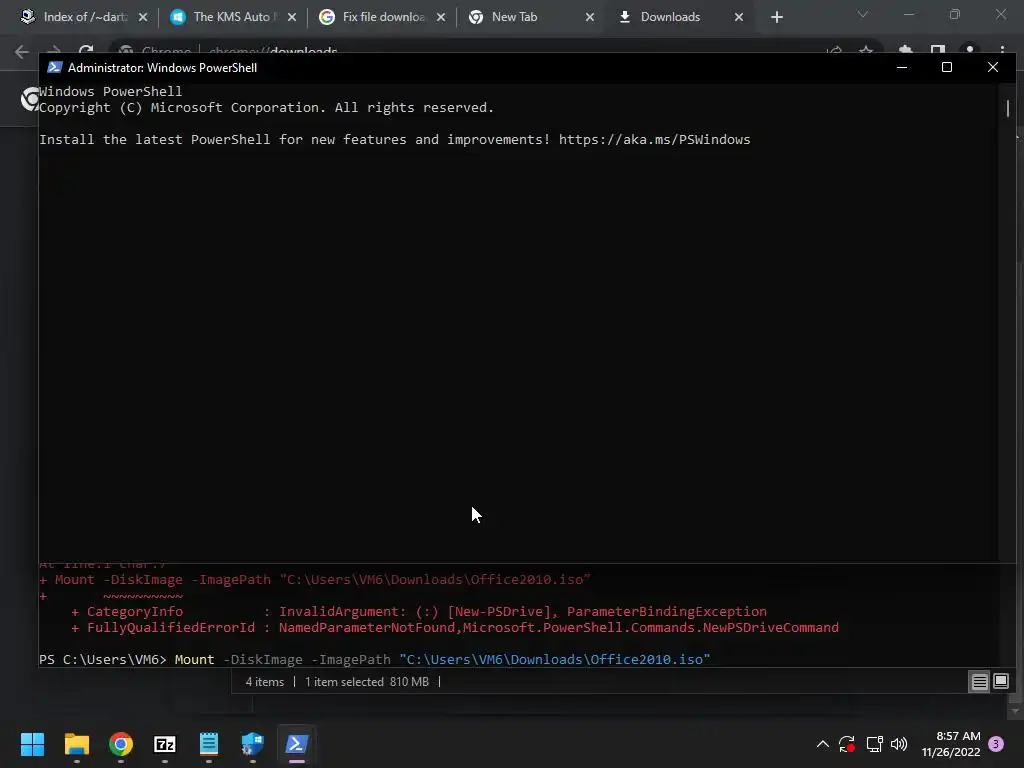Go back in Chrome with back arrow

pyautogui.click(x=22, y=51)
